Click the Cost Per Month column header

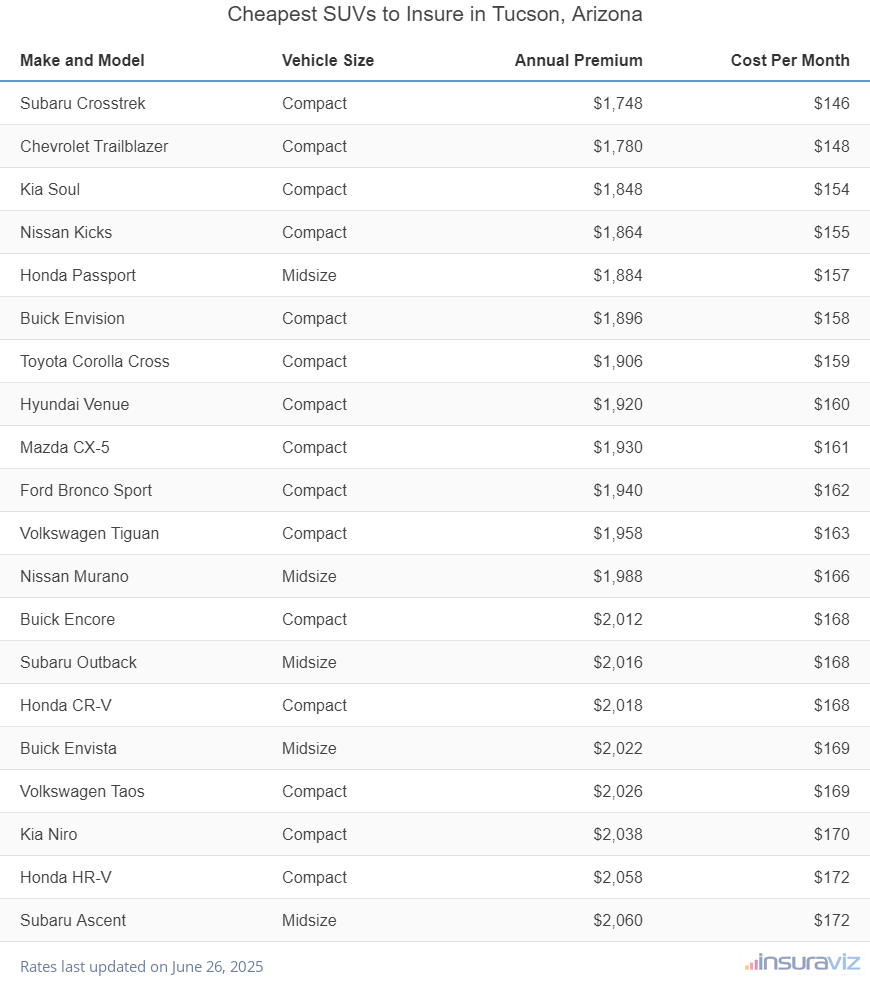[790, 60]
